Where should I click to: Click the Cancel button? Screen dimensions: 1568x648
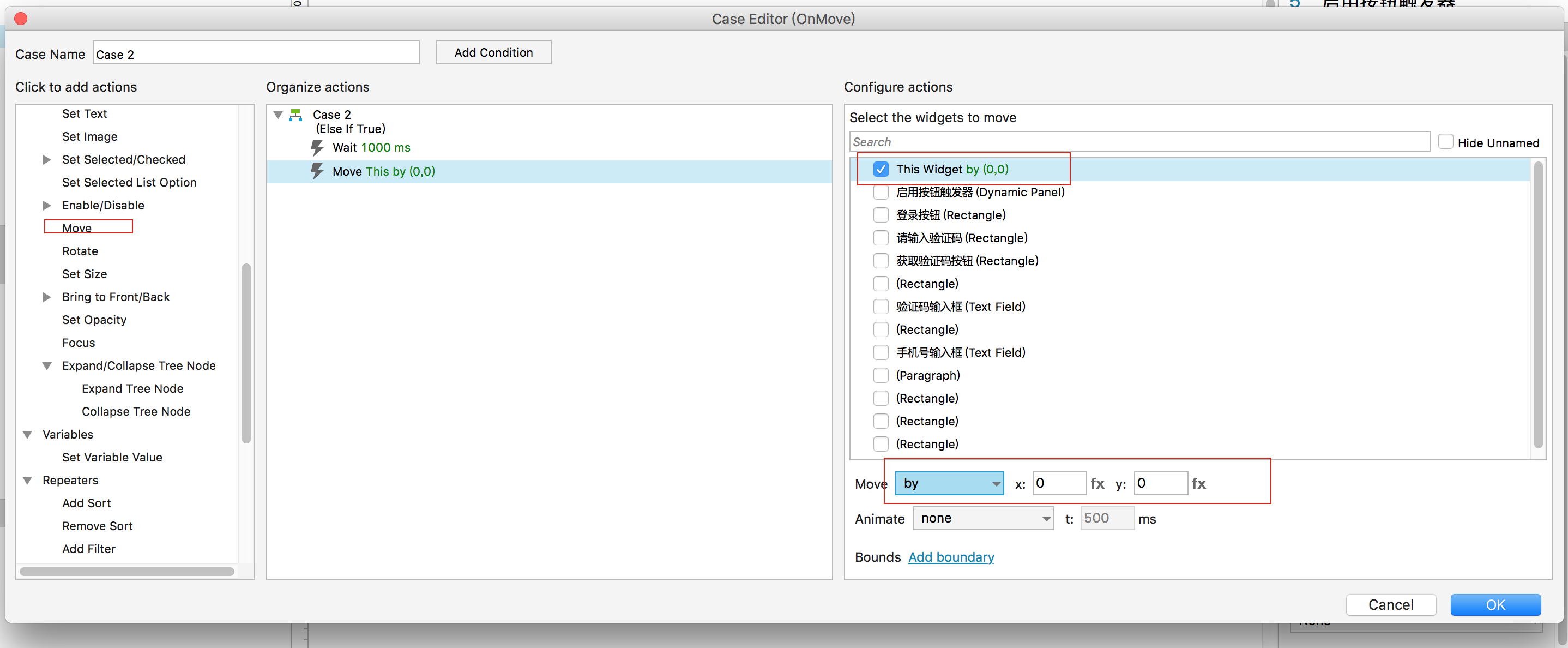click(1391, 605)
